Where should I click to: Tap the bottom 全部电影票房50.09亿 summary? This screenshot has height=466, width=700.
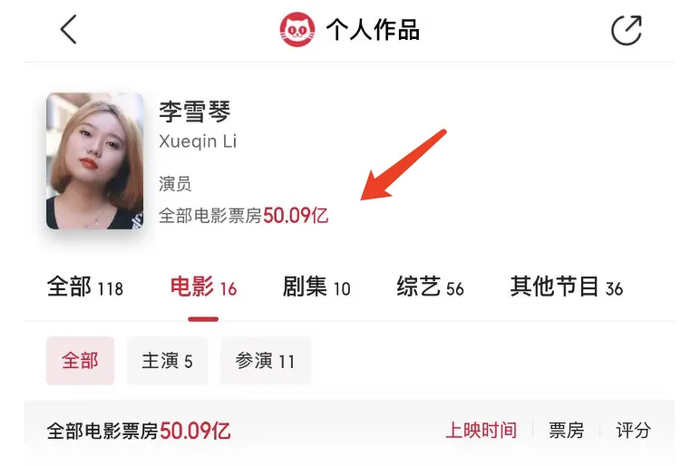138,431
